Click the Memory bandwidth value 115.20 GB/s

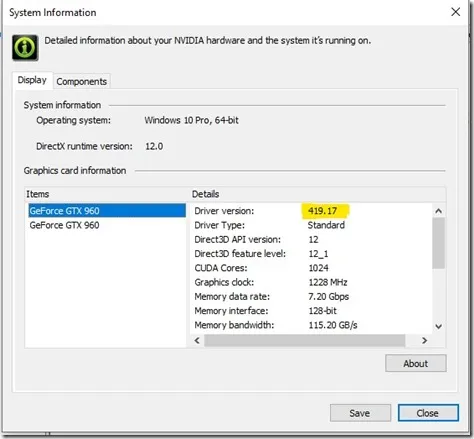point(333,325)
